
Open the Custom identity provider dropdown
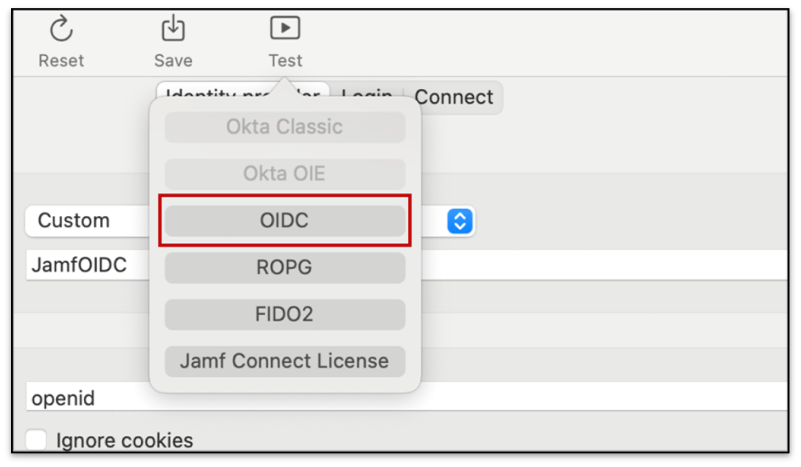[90, 221]
